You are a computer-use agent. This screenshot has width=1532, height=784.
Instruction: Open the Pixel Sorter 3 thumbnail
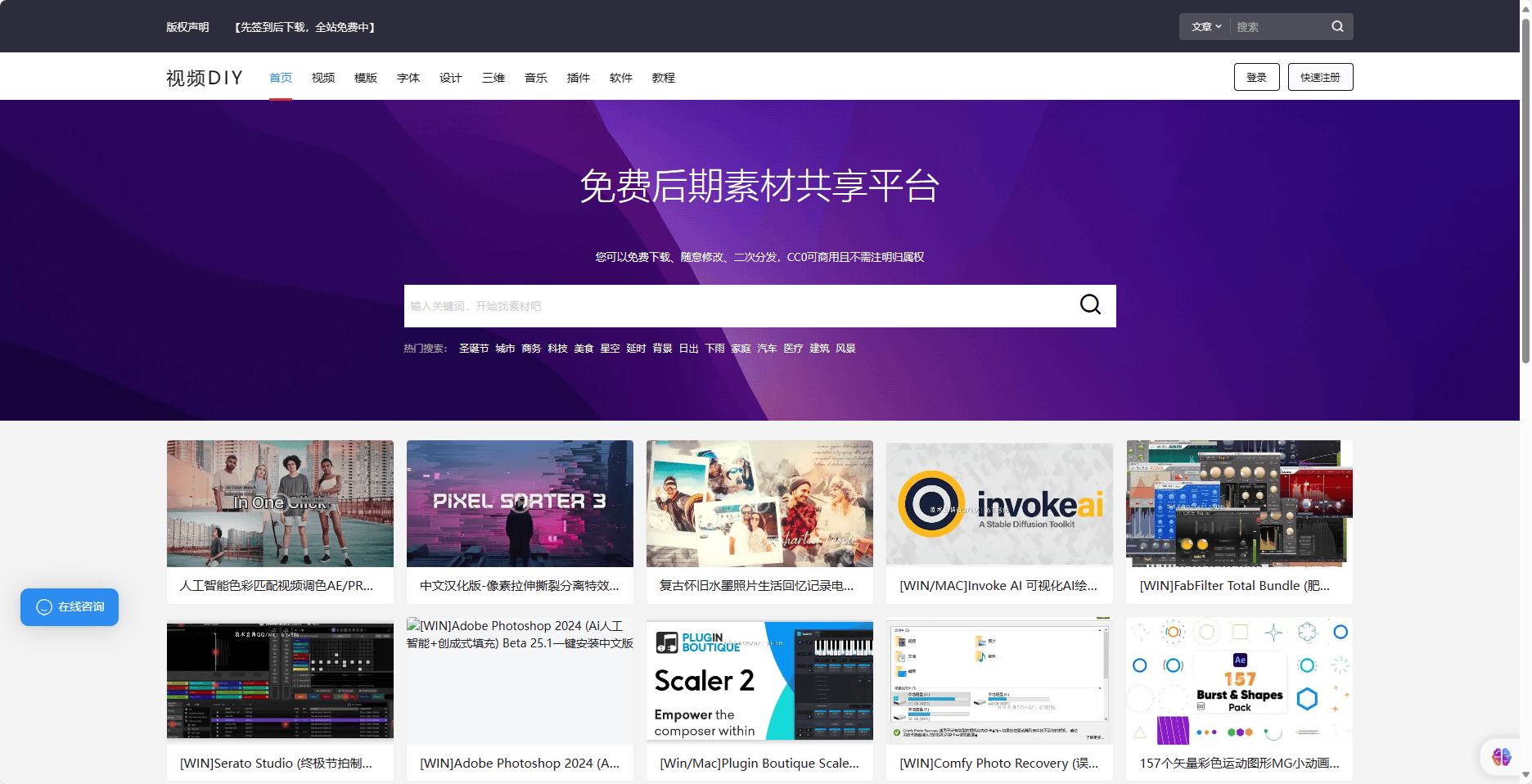(520, 503)
